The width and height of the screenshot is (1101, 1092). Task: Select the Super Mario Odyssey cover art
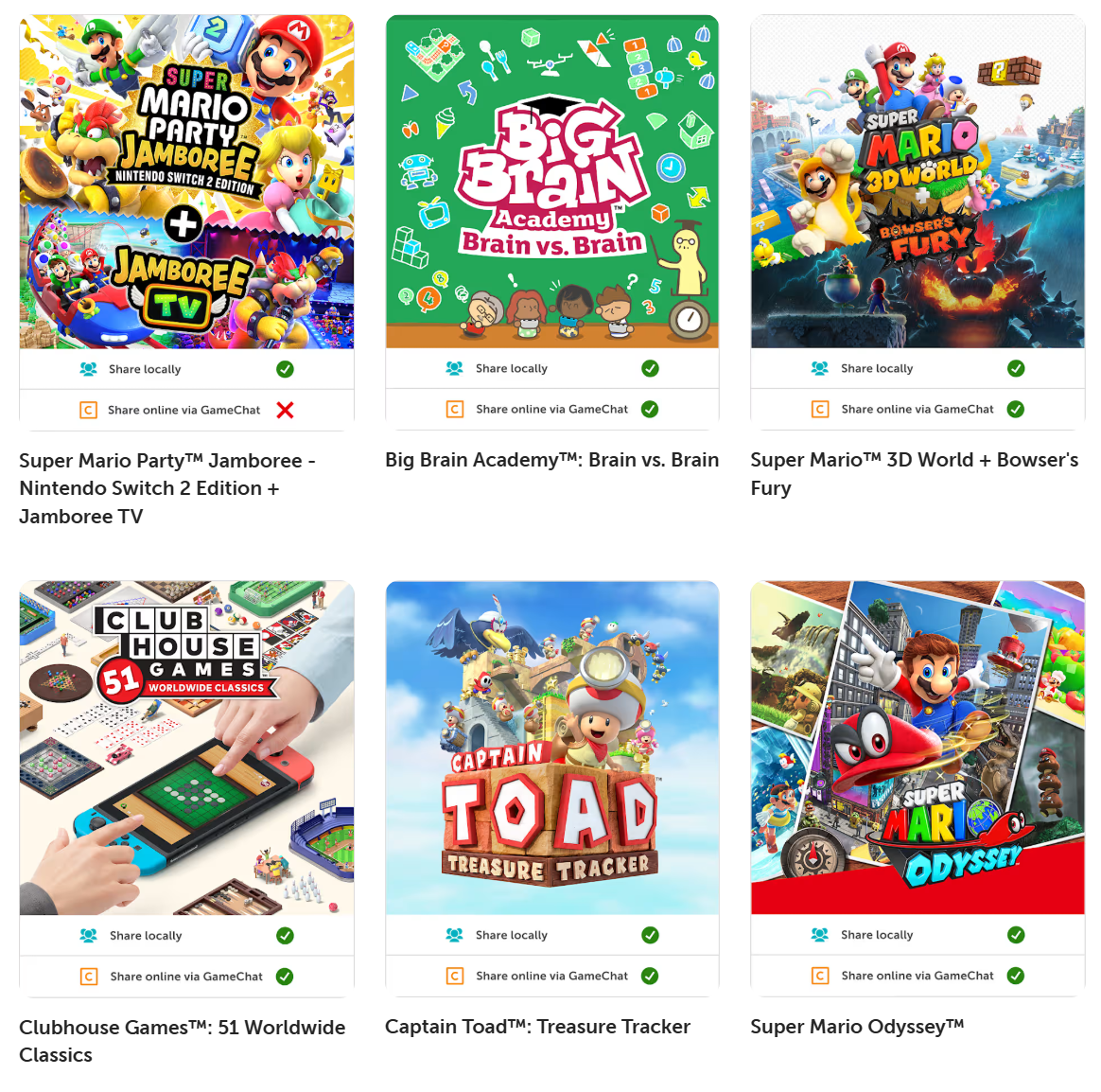[917, 748]
